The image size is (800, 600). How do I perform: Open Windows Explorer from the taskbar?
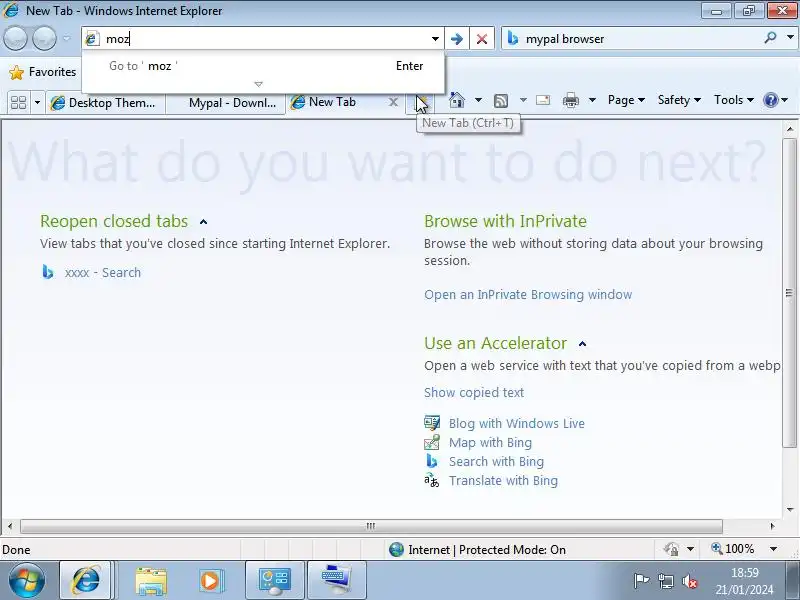coord(151,581)
